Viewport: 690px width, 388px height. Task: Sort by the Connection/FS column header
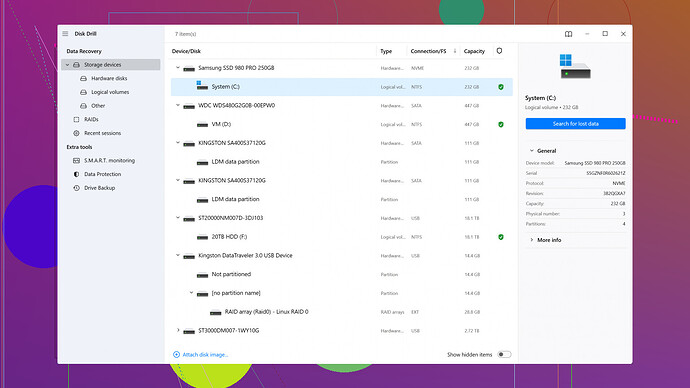pyautogui.click(x=428, y=51)
